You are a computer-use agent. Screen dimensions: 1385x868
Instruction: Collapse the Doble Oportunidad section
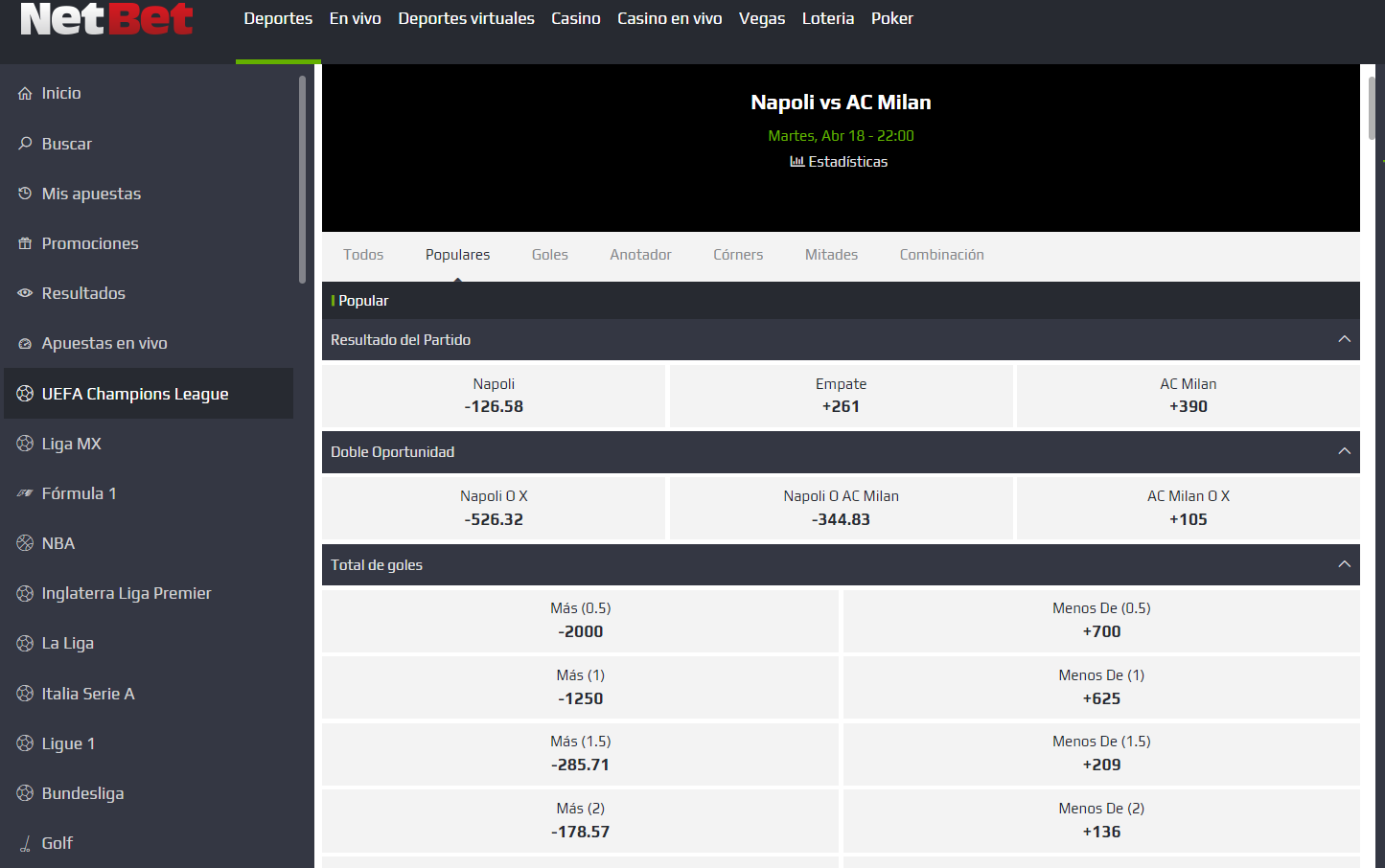click(x=1344, y=451)
